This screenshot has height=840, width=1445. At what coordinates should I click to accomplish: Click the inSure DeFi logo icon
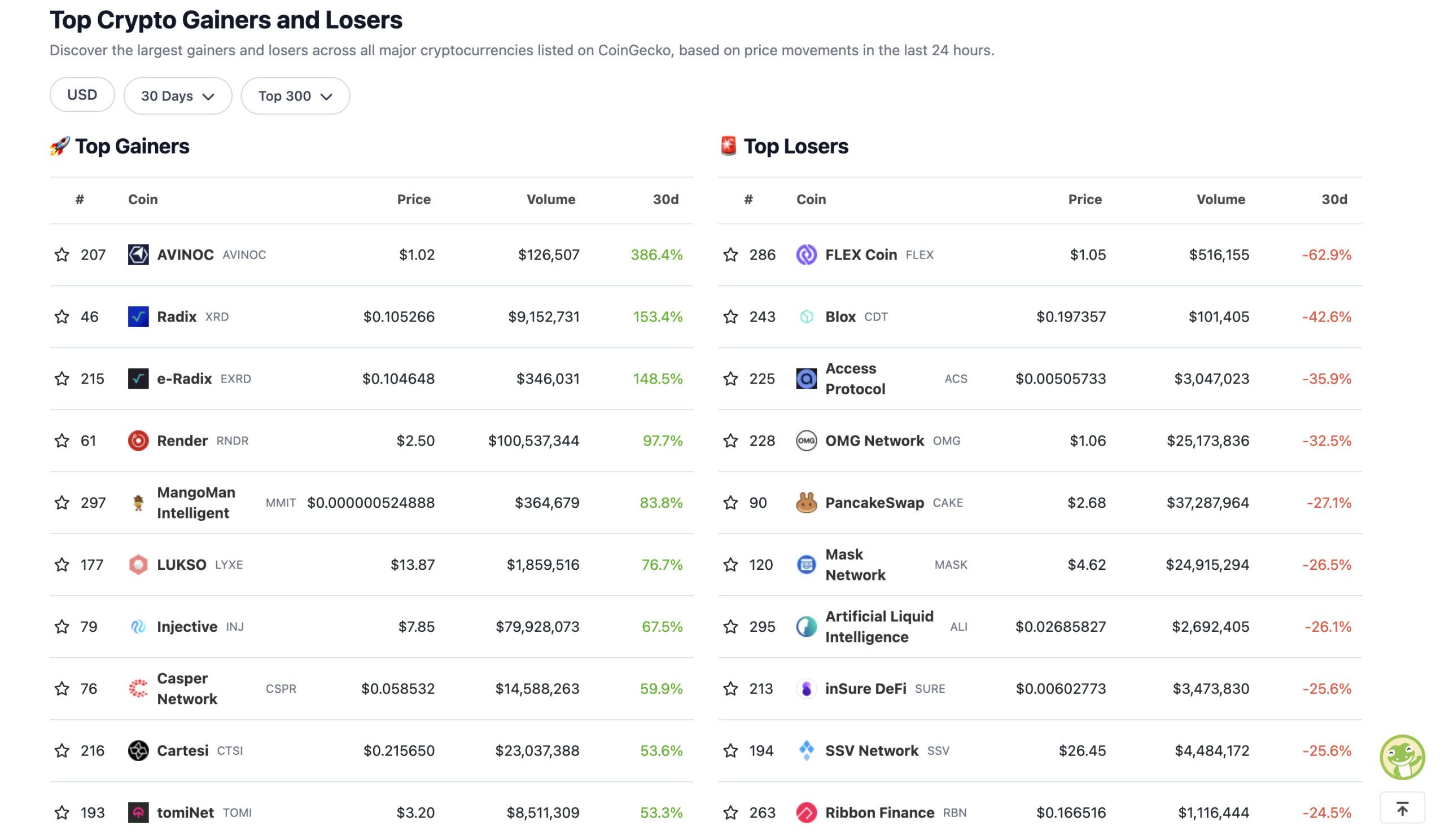(806, 688)
